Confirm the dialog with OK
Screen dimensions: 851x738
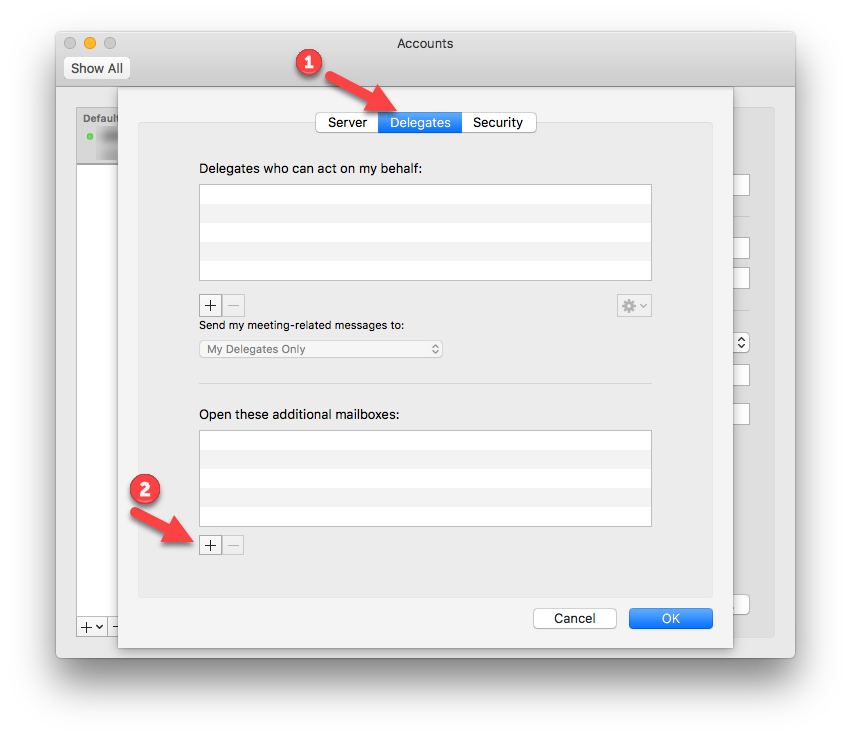pos(670,618)
